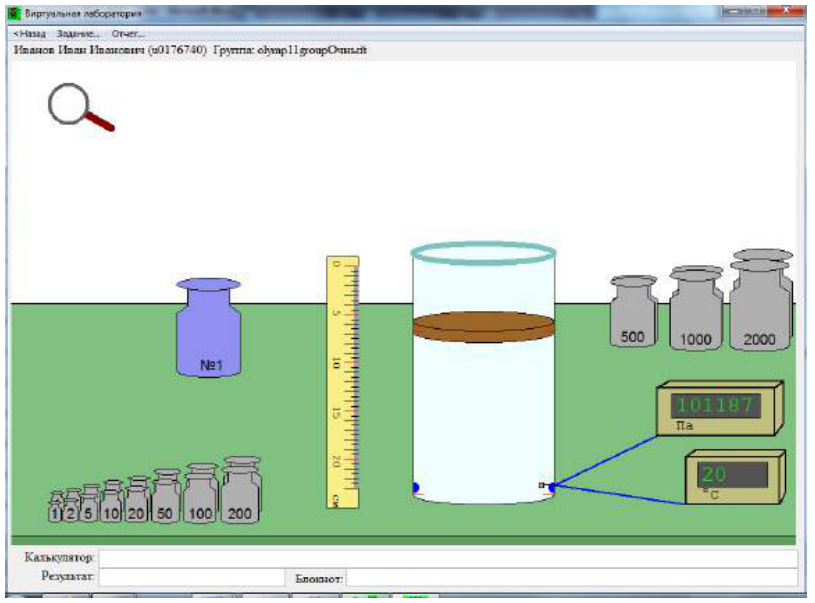Open the Задание menu
Viewport: 815px width, 603px height.
click(x=78, y=34)
